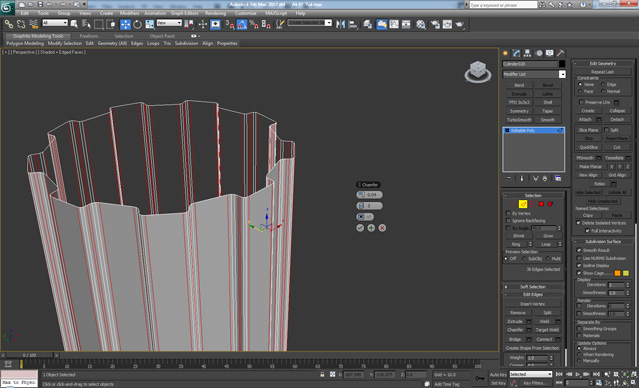Click the Select and Link tool

pos(9,24)
